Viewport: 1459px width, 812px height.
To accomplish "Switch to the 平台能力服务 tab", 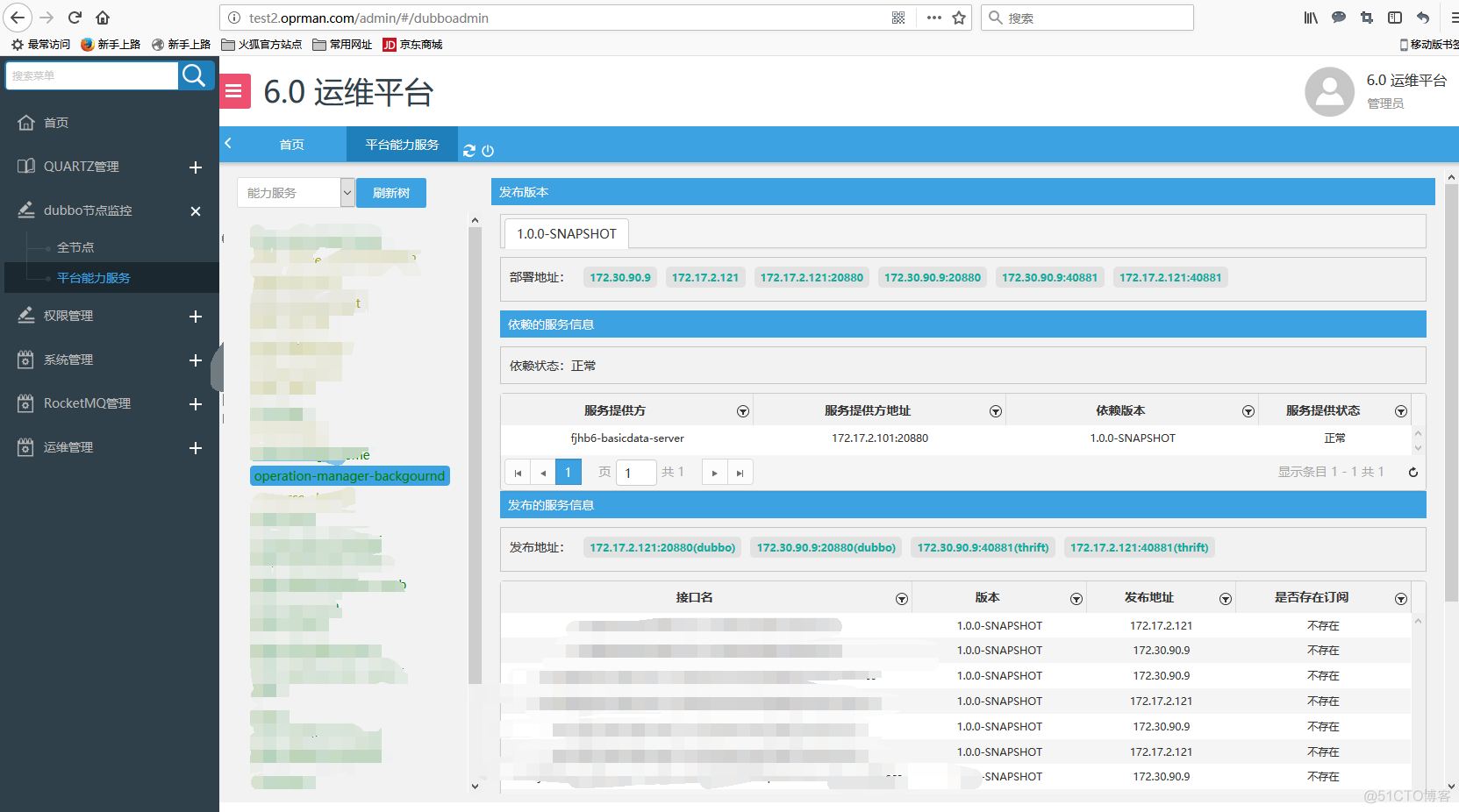I will 402,145.
